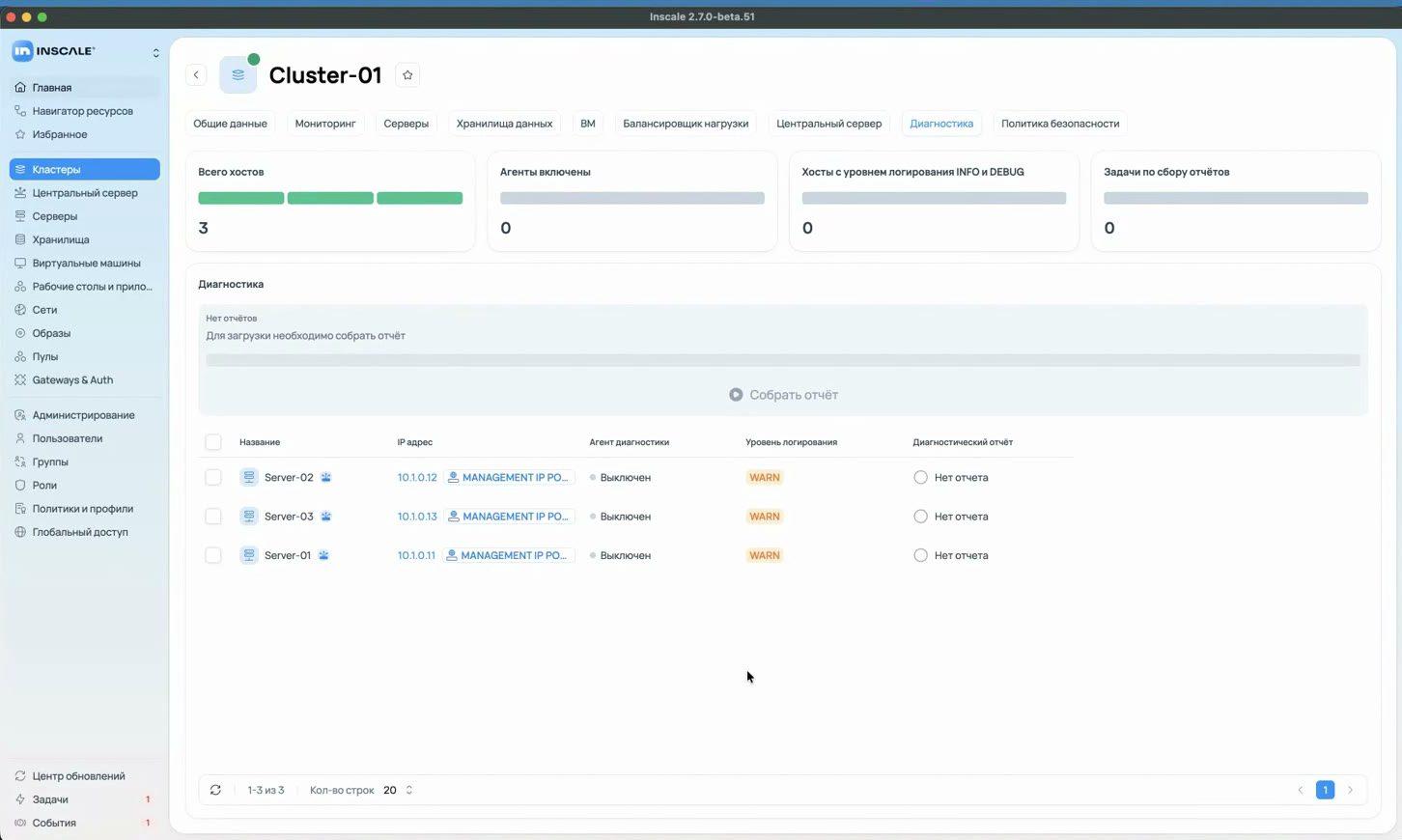The image size is (1402, 840).
Task: Select the Нет отчета radio for Server-03
Action: (x=920, y=517)
